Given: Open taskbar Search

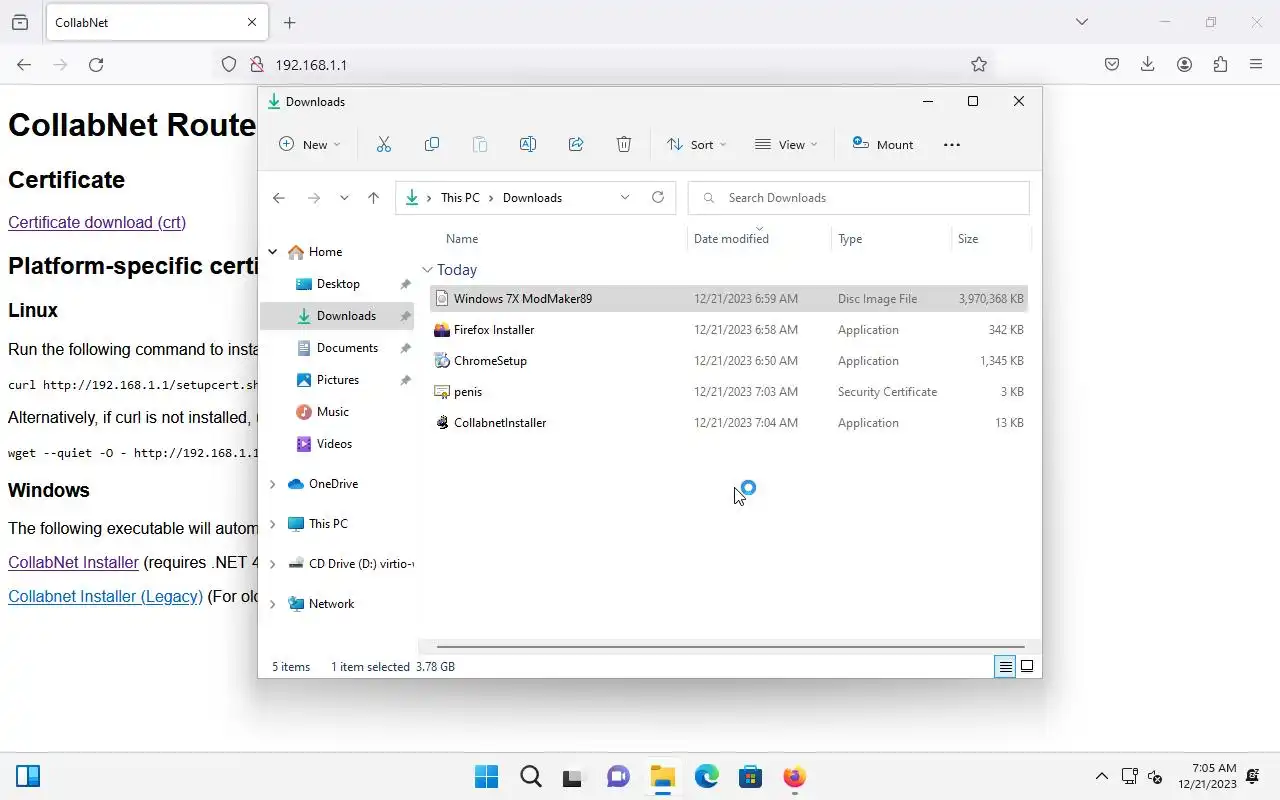Looking at the screenshot, I should point(531,777).
